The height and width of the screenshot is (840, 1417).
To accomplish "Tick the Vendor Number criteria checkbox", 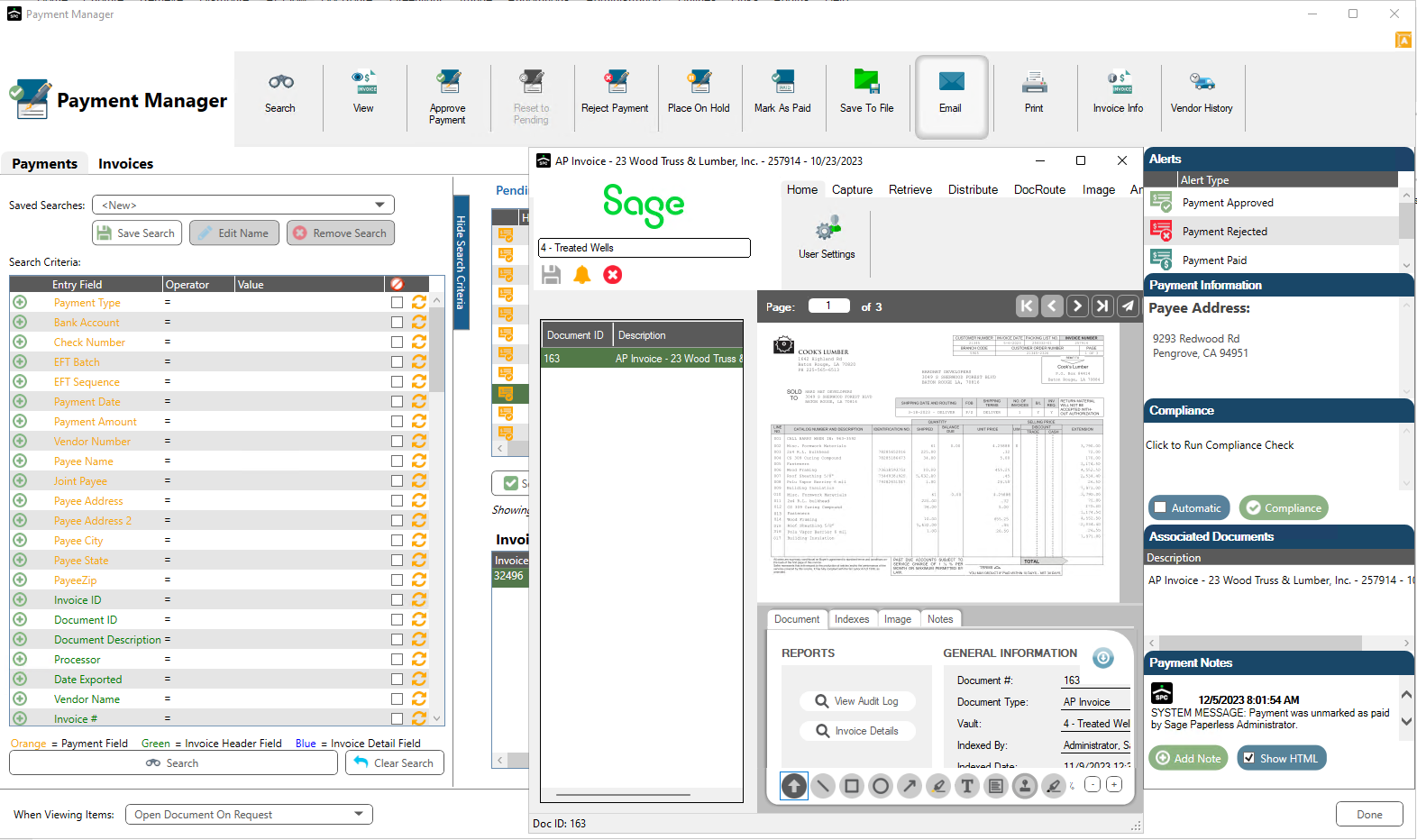I will [397, 442].
